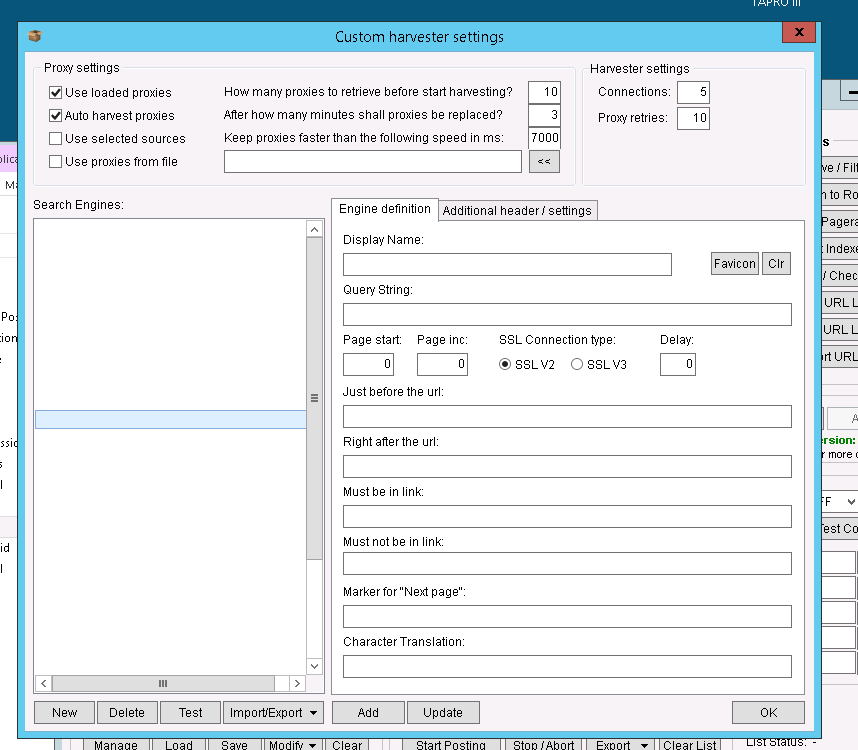The width and height of the screenshot is (858, 750).
Task: Click the Load button in background window
Action: (179, 745)
